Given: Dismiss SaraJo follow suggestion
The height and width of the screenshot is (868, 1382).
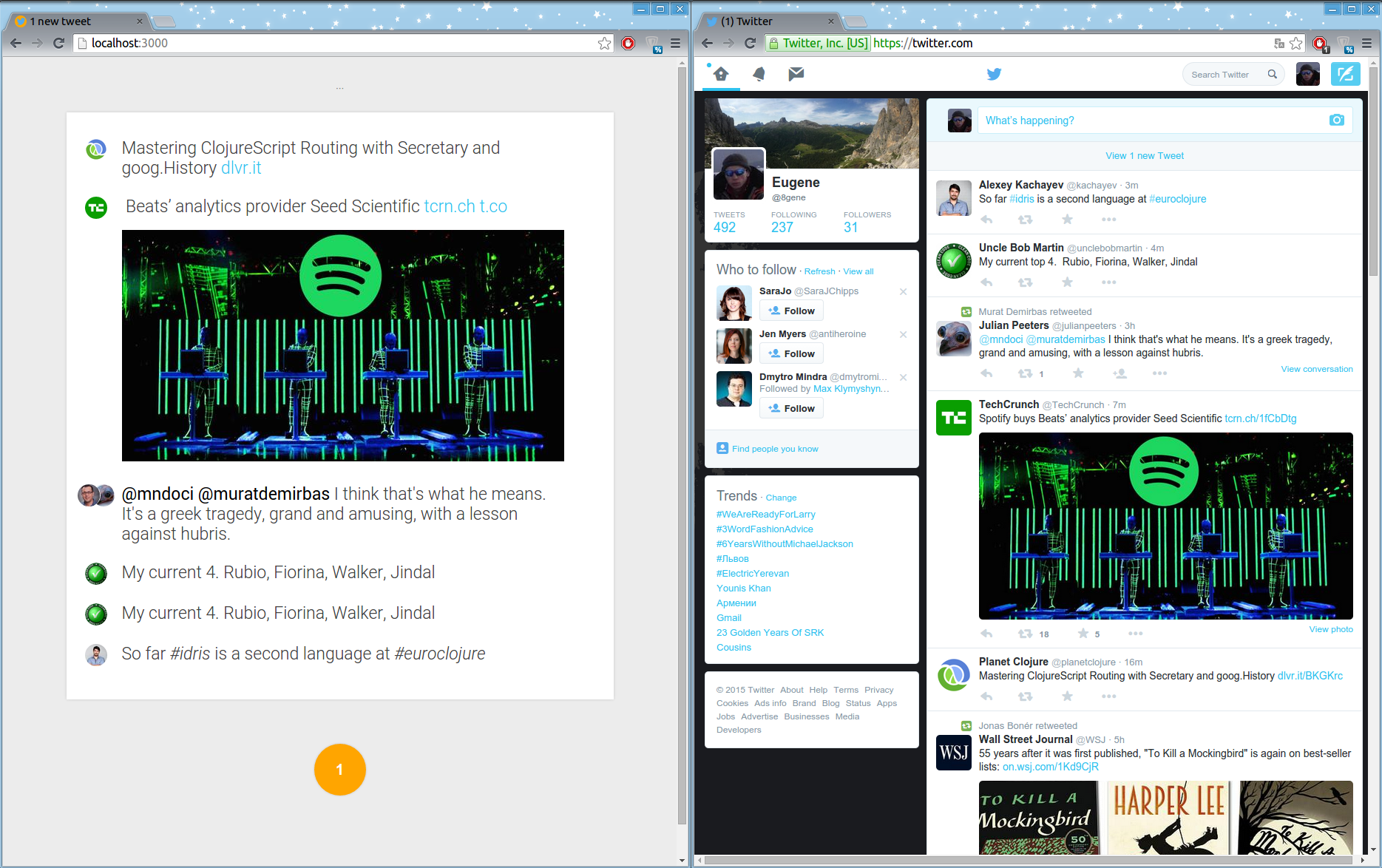Looking at the screenshot, I should pyautogui.click(x=903, y=292).
